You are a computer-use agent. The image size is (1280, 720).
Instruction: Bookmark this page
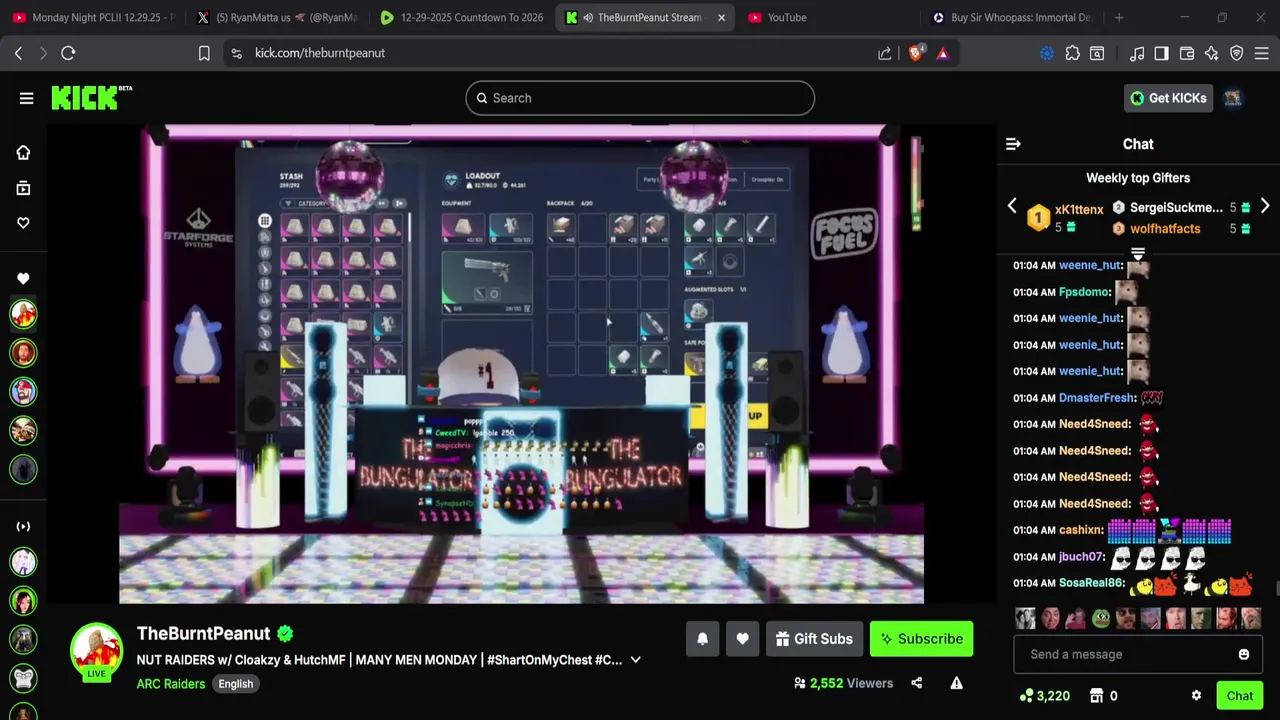pos(204,53)
